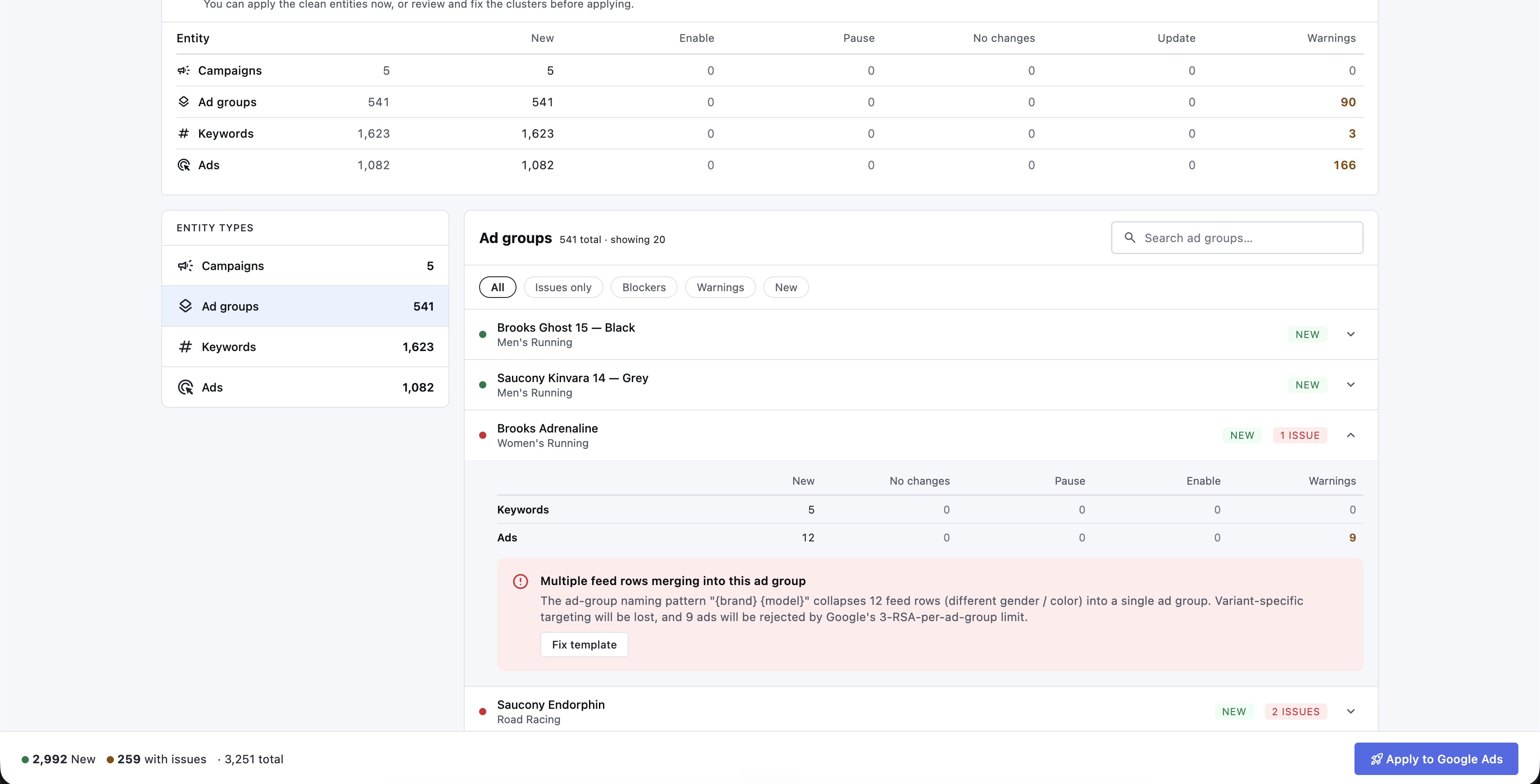Click the '2,992 New' footer status
Viewport: 1540px width, 784px height.
pyautogui.click(x=59, y=760)
